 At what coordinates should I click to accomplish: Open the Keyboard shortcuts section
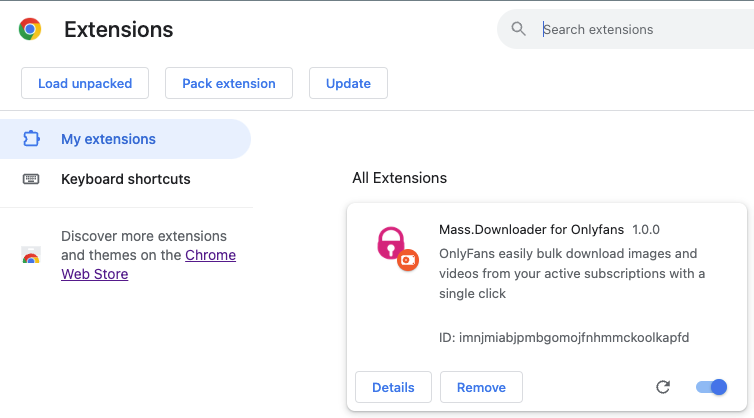pyautogui.click(x=125, y=179)
